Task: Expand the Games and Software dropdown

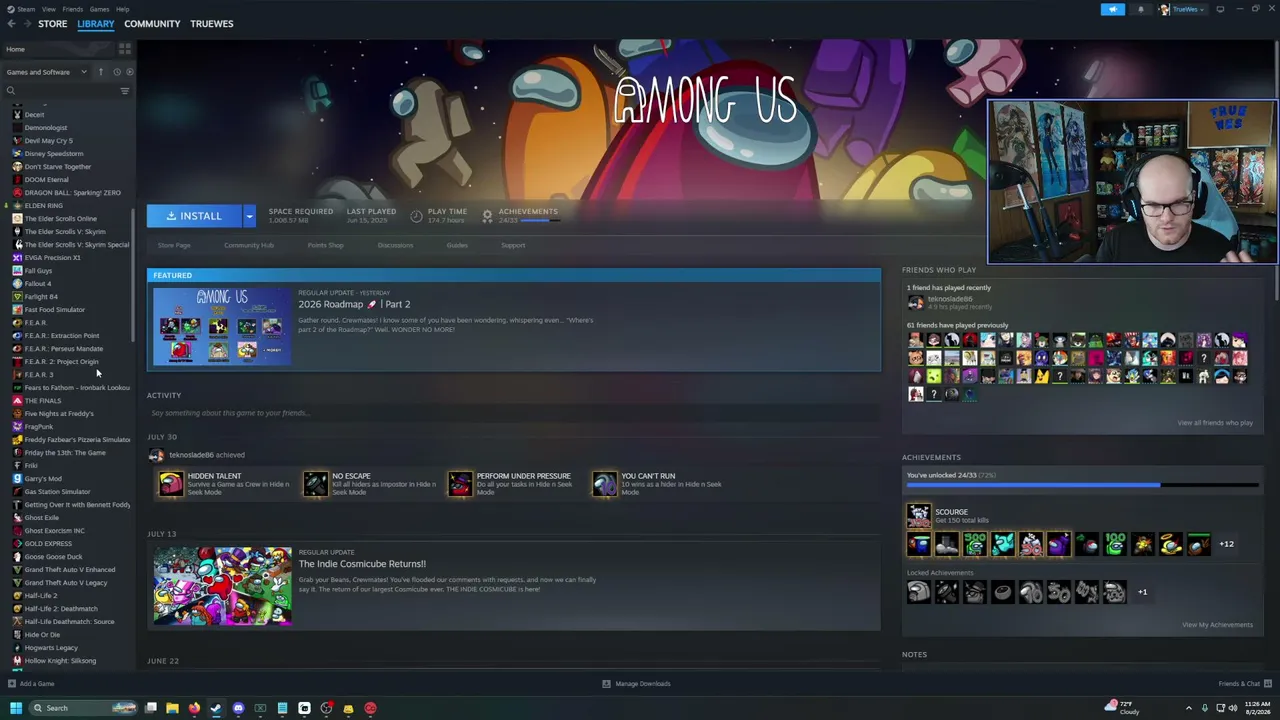Action: point(46,72)
